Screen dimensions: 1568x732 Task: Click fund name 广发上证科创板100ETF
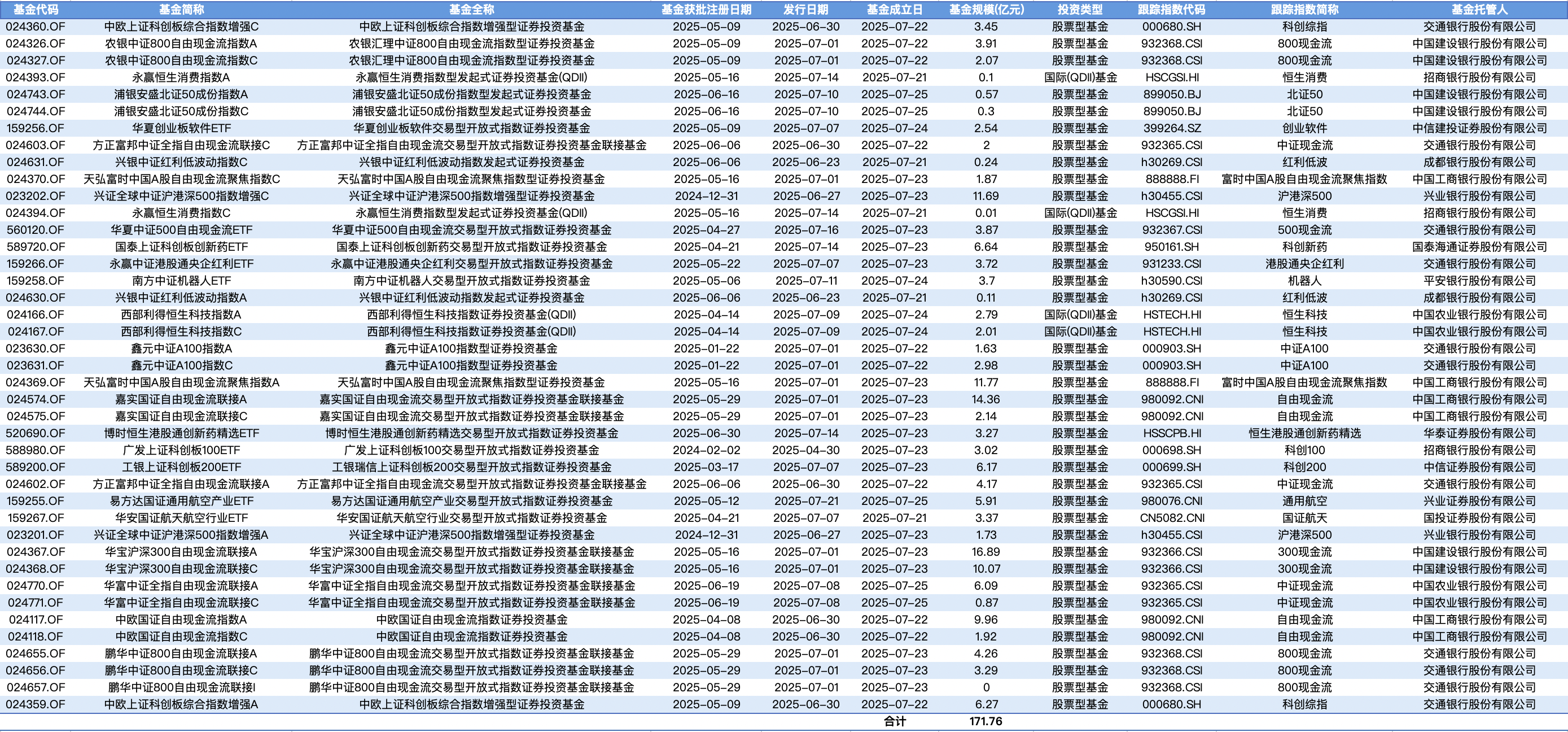point(181,450)
